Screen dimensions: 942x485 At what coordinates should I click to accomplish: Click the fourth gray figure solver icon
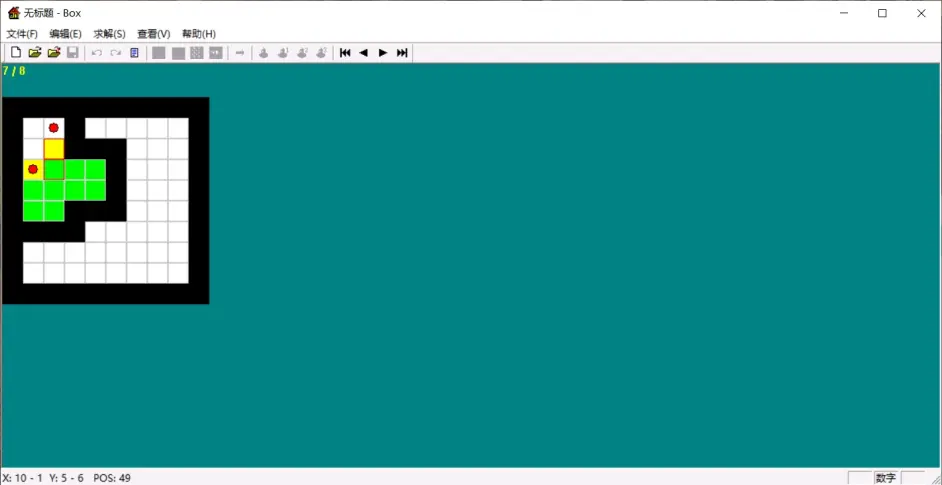(x=321, y=53)
